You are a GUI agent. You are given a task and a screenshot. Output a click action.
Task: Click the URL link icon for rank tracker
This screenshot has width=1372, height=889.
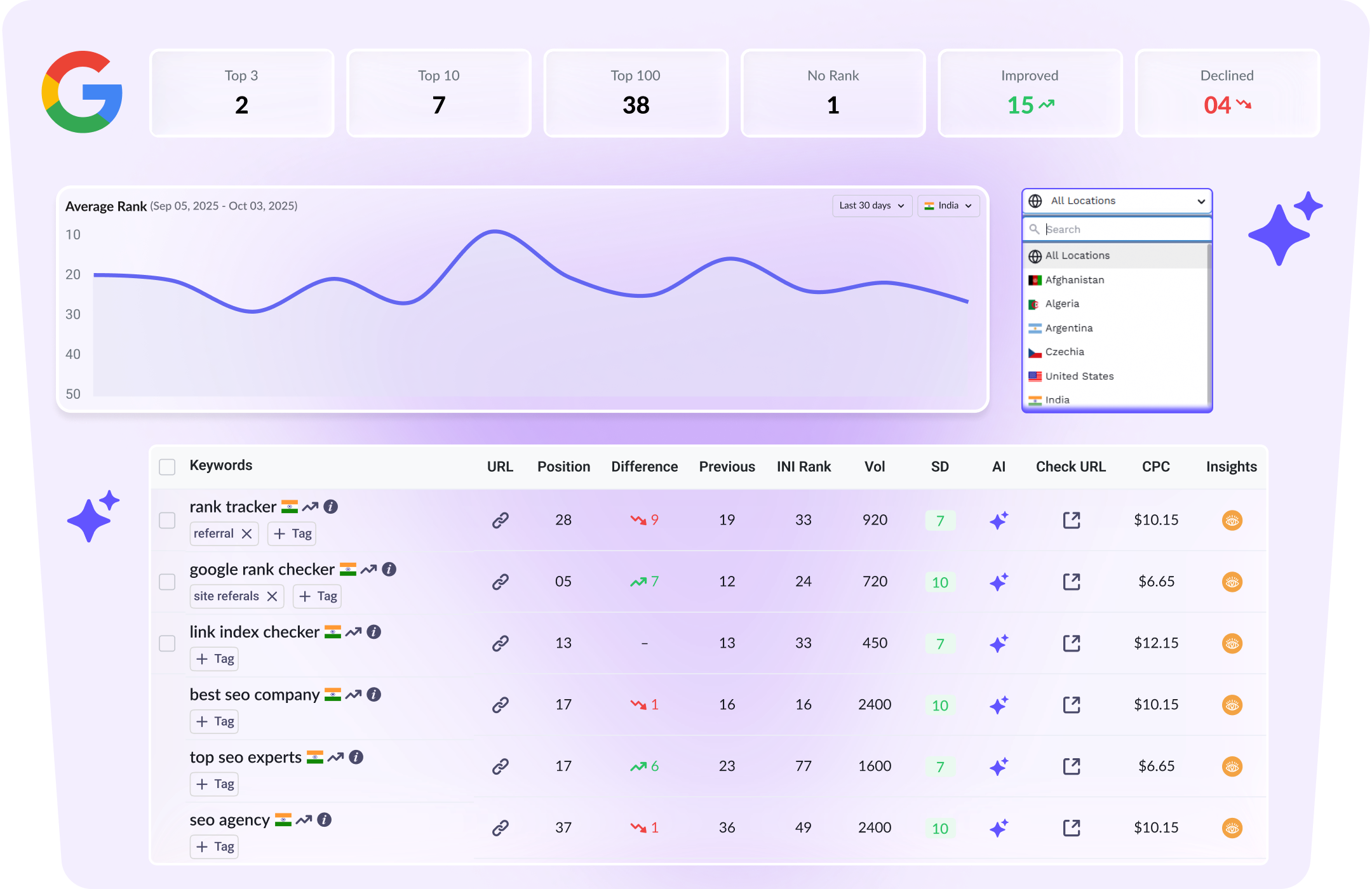[501, 521]
